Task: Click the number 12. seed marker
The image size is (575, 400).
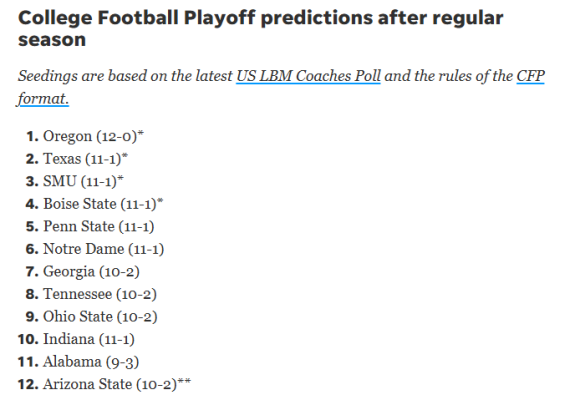Action: pos(28,384)
